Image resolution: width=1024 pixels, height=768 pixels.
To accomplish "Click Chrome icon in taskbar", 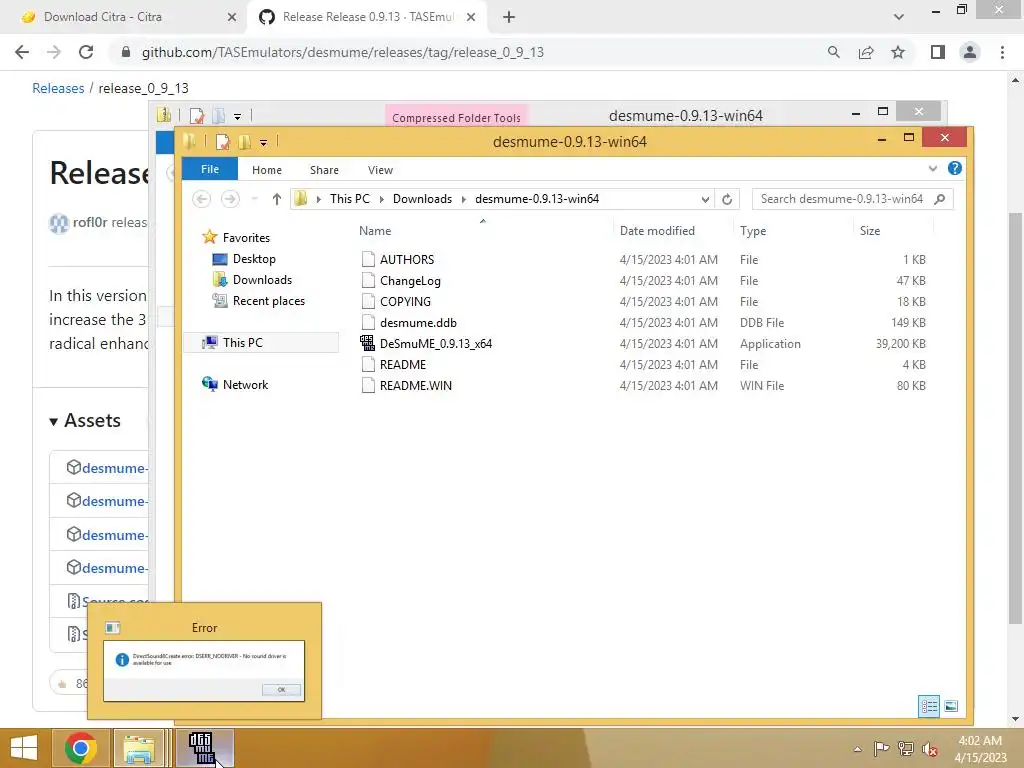I will pos(80,748).
